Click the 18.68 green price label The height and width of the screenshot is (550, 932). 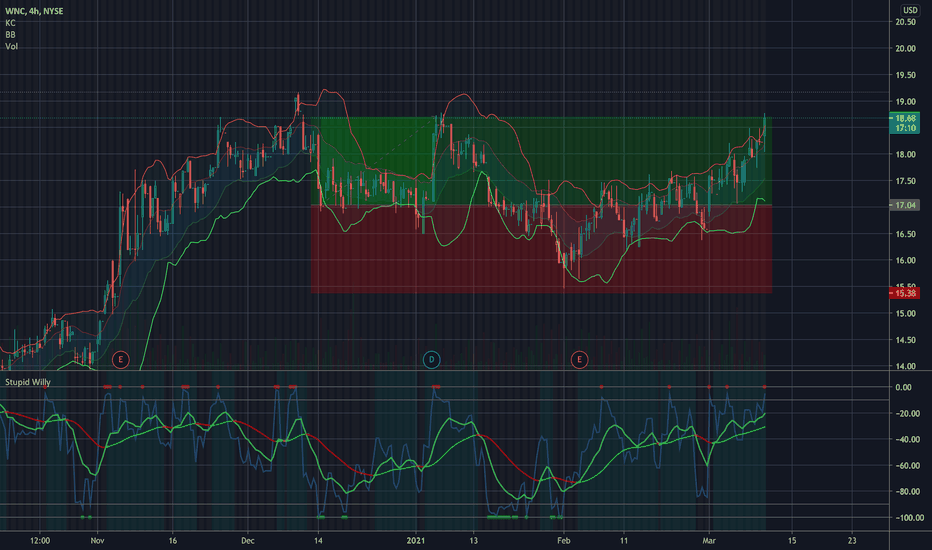coord(905,118)
